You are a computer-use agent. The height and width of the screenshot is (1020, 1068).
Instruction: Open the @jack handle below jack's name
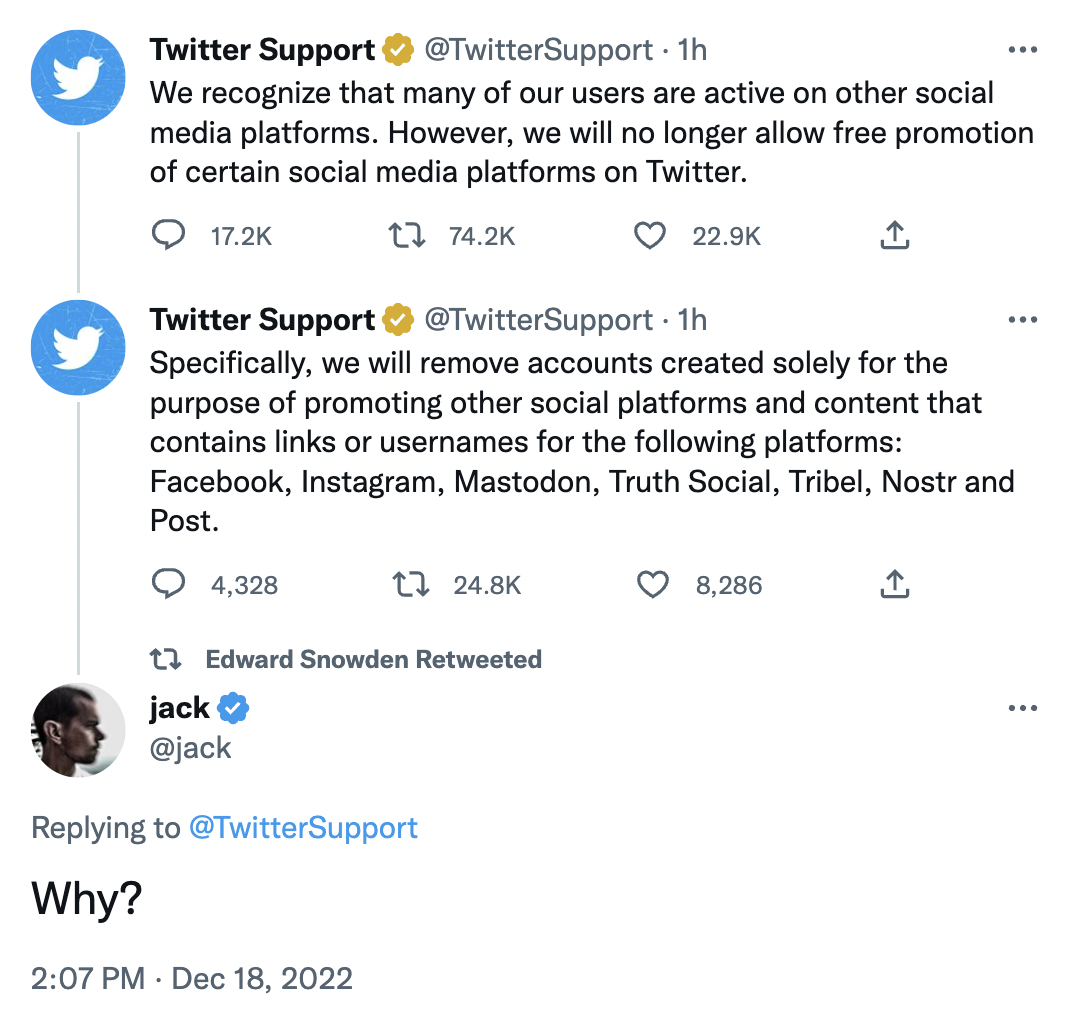[190, 748]
